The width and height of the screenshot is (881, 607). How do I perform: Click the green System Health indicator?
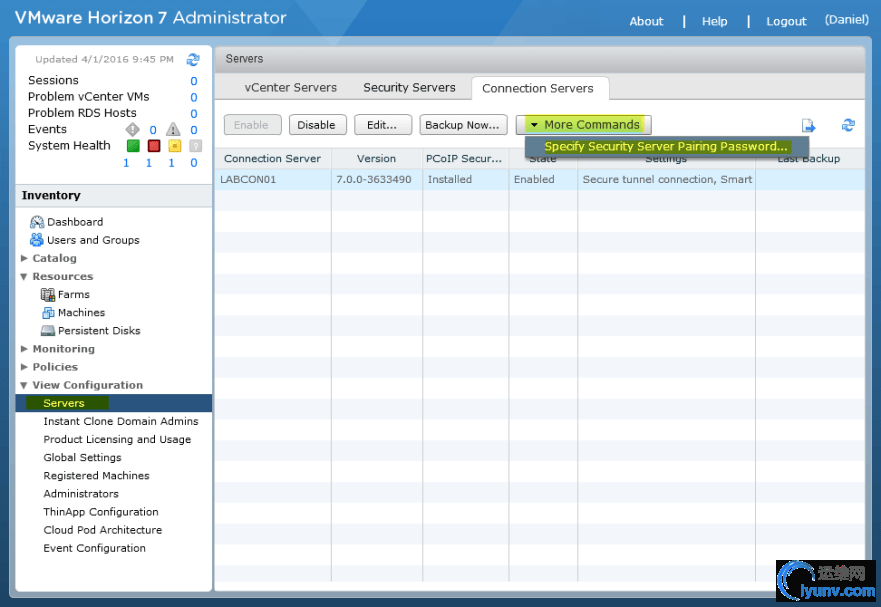(x=133, y=146)
